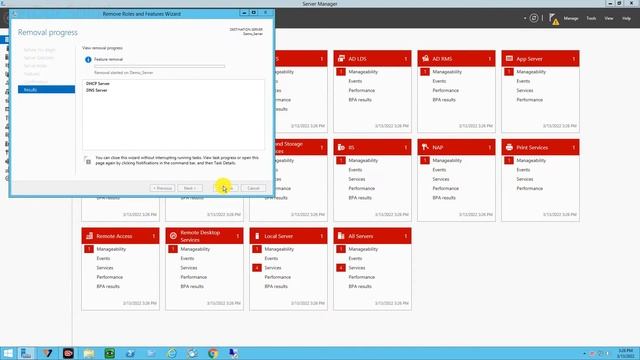Click the Server Manager taskbar icon

27,353
